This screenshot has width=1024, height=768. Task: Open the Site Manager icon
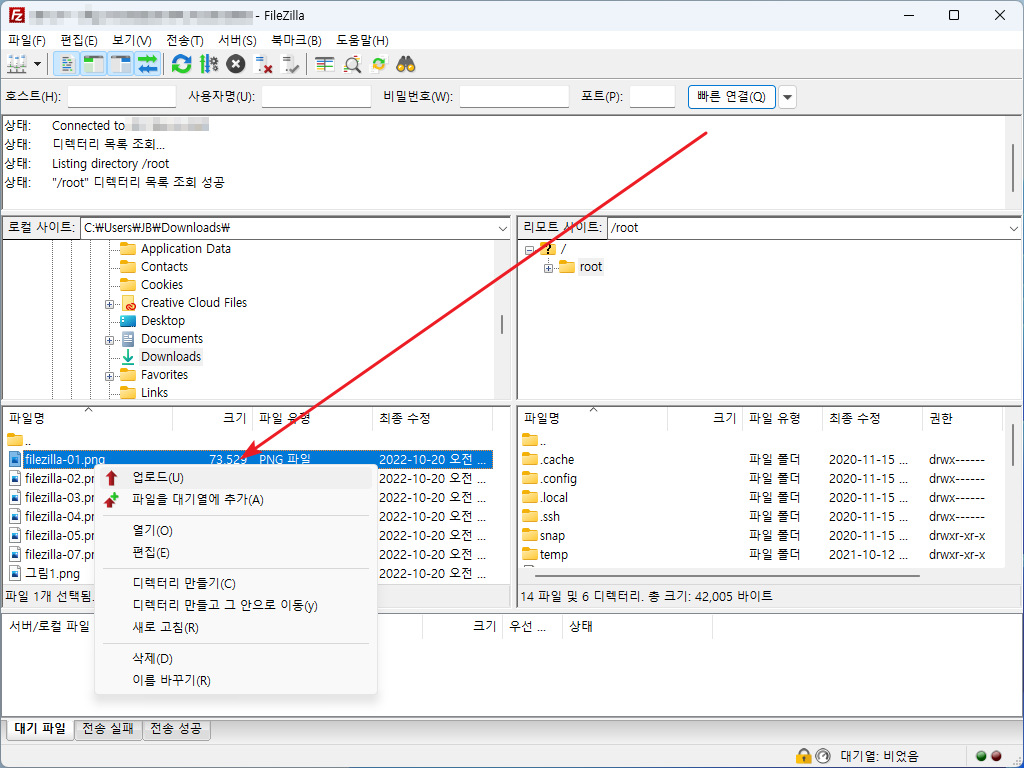[16, 64]
